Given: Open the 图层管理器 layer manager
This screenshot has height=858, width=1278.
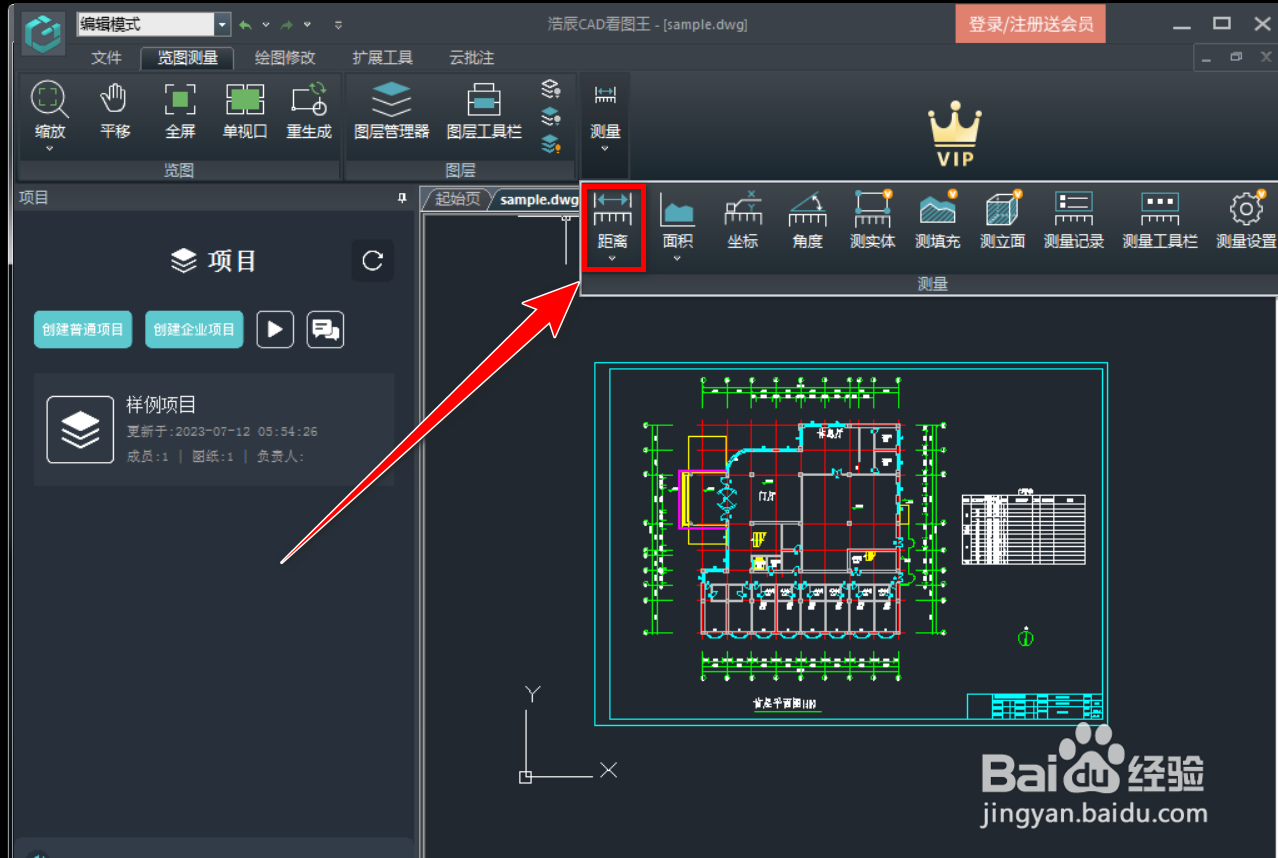Looking at the screenshot, I should (391, 110).
